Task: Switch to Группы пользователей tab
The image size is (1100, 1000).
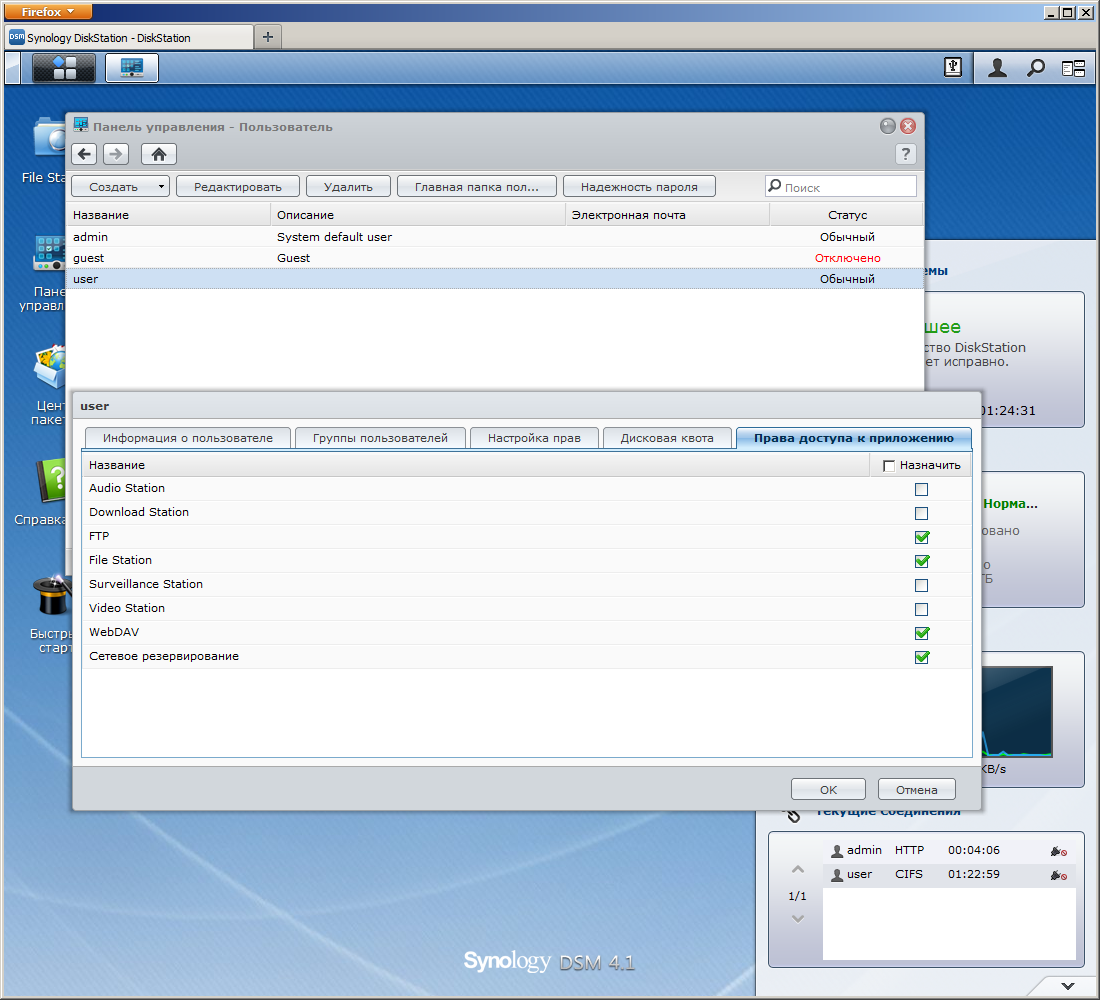Action: click(380, 438)
